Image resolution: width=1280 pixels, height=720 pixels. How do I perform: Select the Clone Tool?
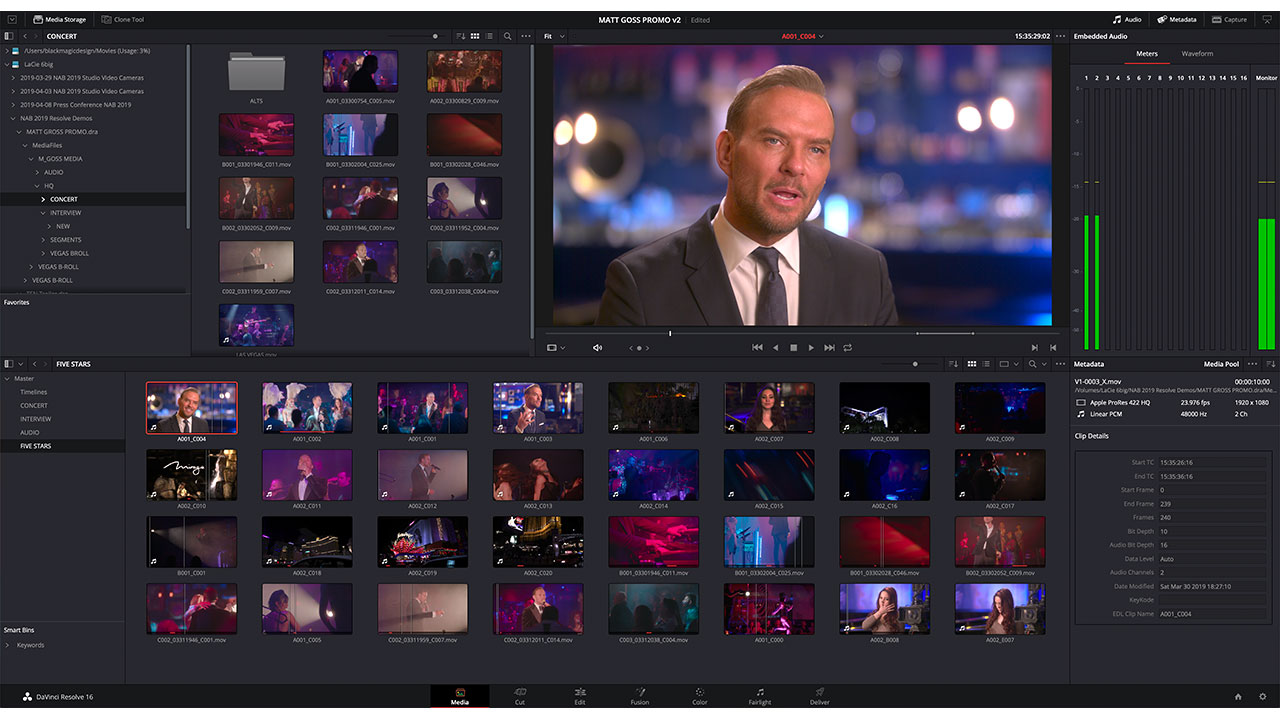pyautogui.click(x=122, y=18)
